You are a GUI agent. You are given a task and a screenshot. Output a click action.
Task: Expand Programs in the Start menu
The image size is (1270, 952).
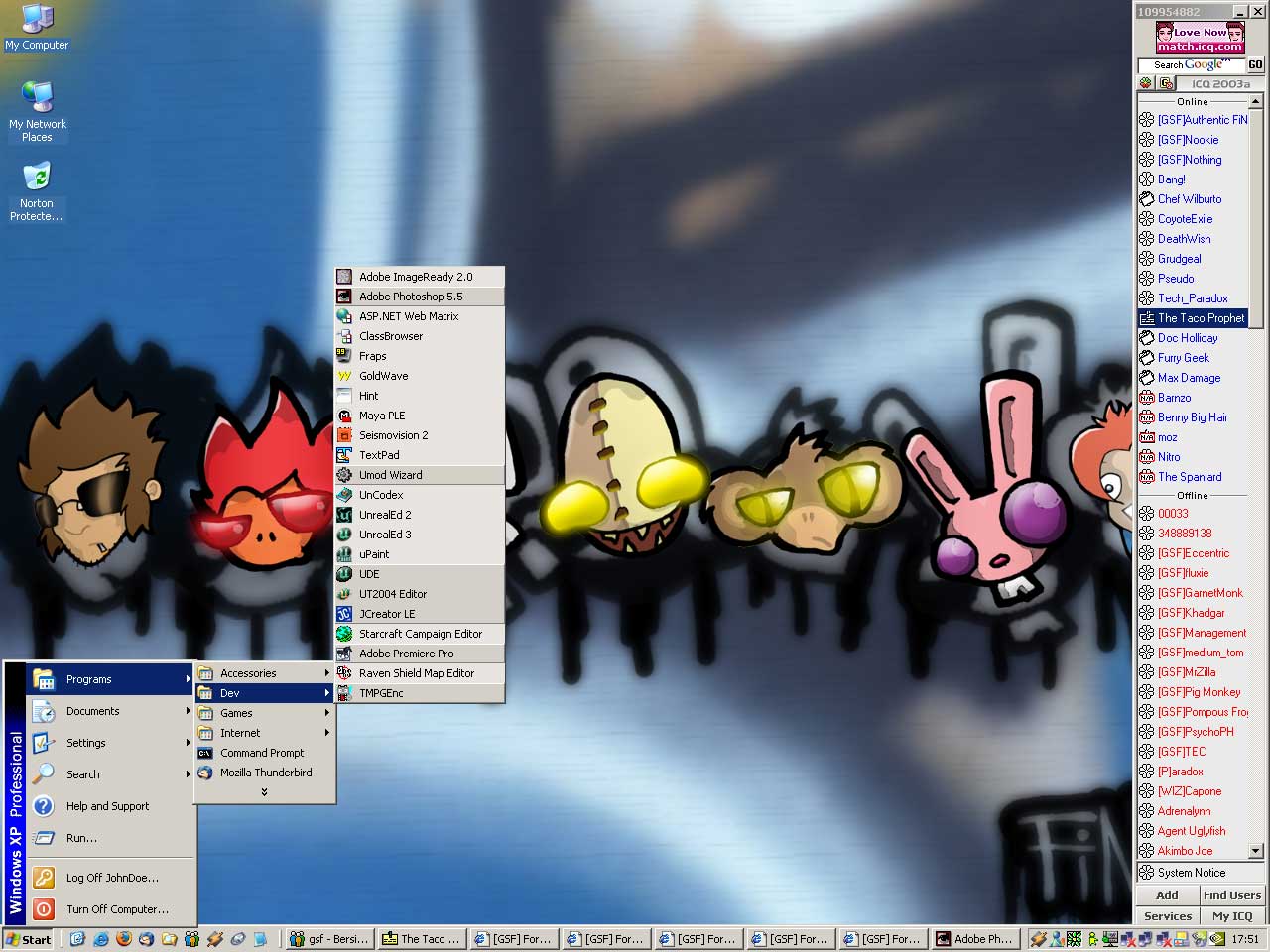click(x=110, y=679)
